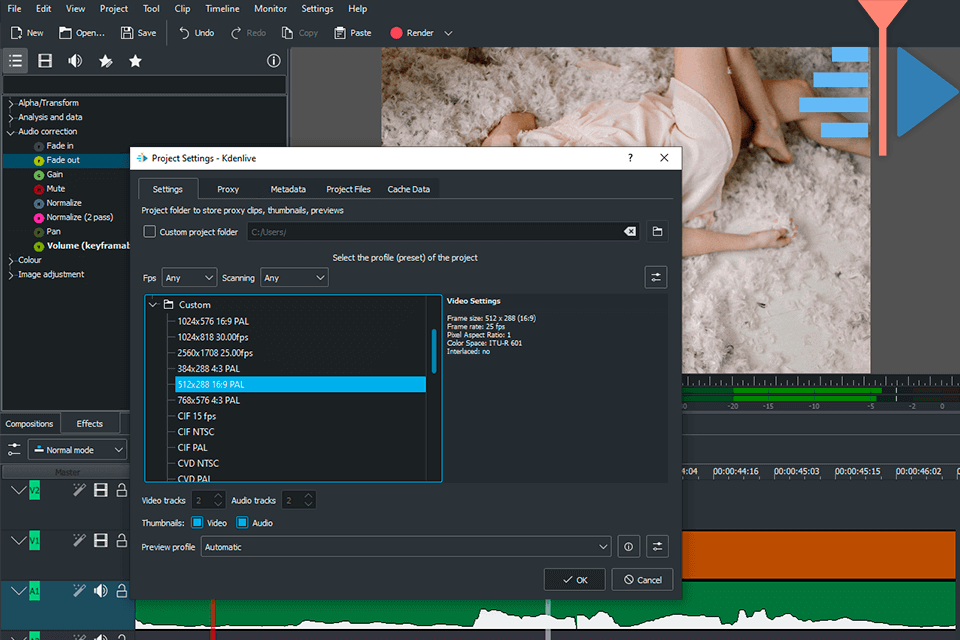Mute the A1 audio track
960x640 pixels.
coord(101,591)
